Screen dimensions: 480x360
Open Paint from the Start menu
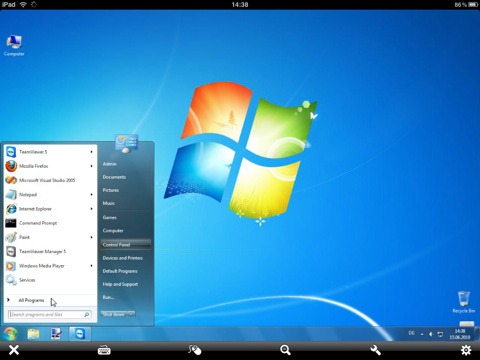click(49, 237)
